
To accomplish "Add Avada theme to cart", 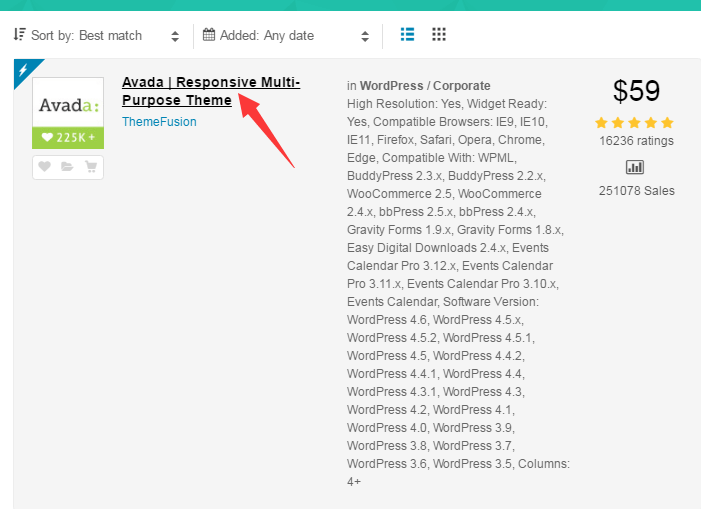I will (x=91, y=167).
